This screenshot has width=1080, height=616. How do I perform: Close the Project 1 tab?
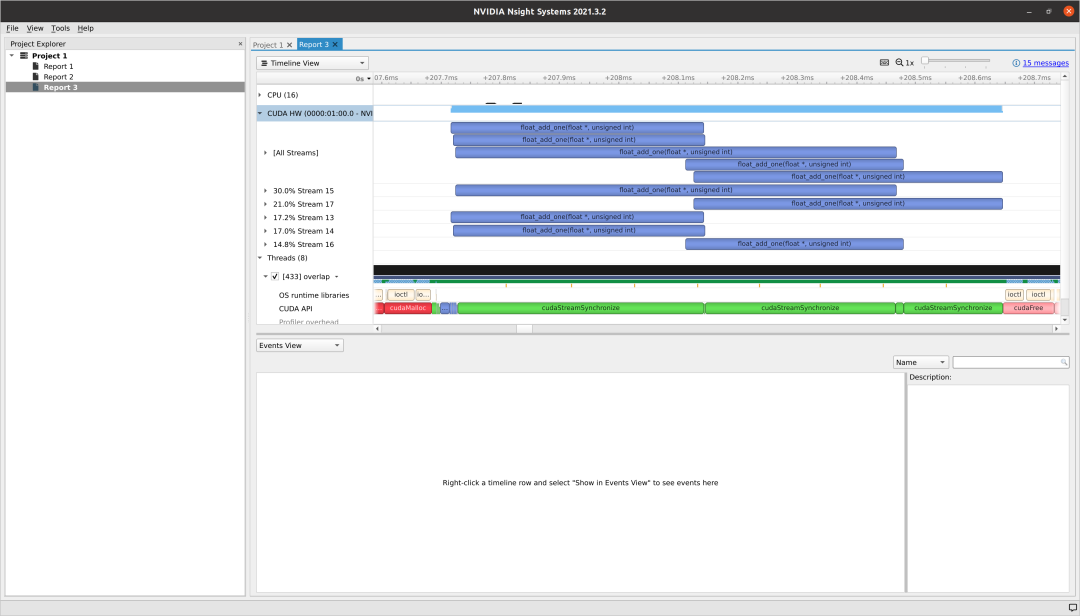(289, 45)
